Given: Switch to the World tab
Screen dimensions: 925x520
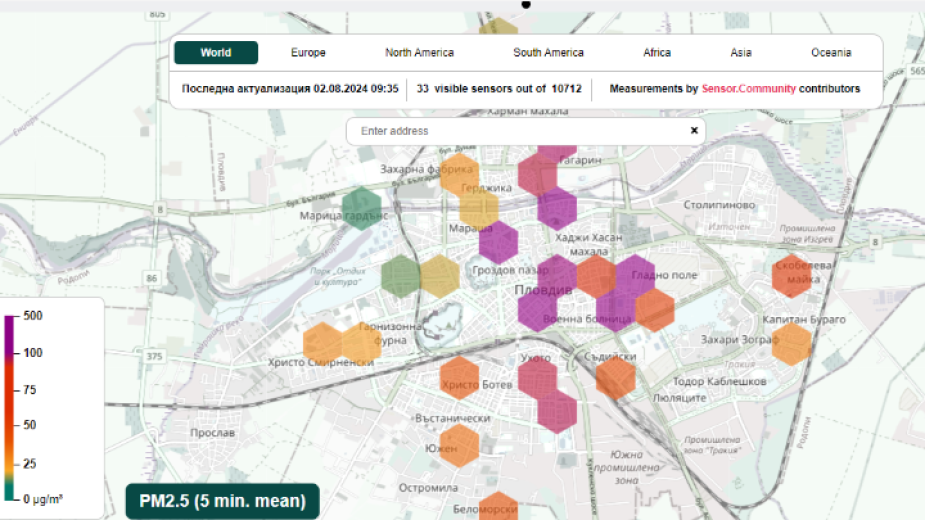Looking at the screenshot, I should tap(215, 53).
